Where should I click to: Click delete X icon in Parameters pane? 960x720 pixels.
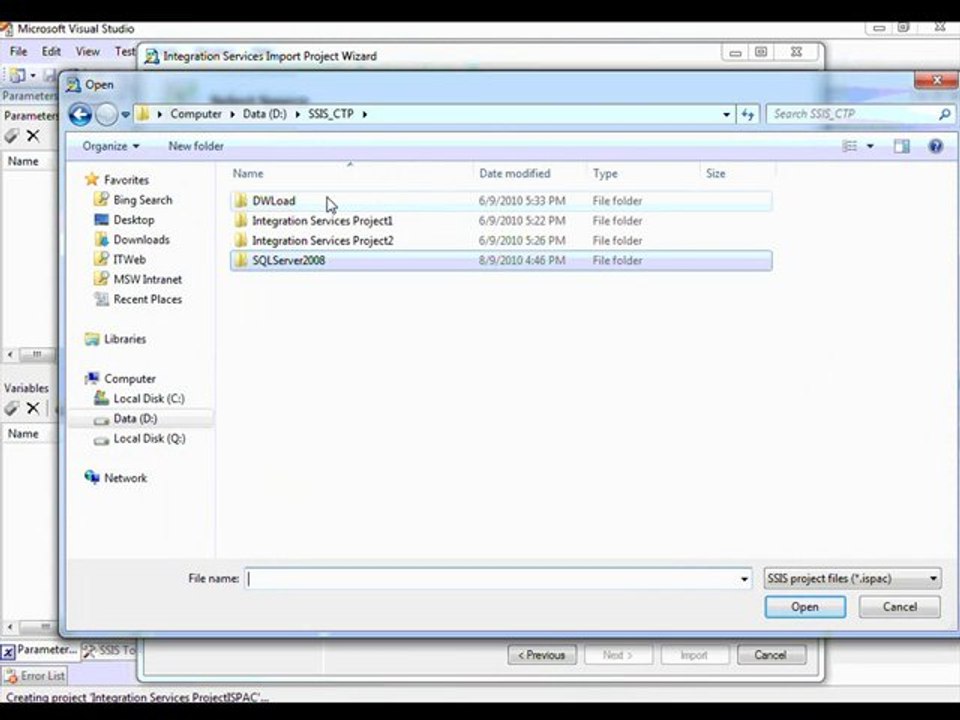tap(33, 136)
